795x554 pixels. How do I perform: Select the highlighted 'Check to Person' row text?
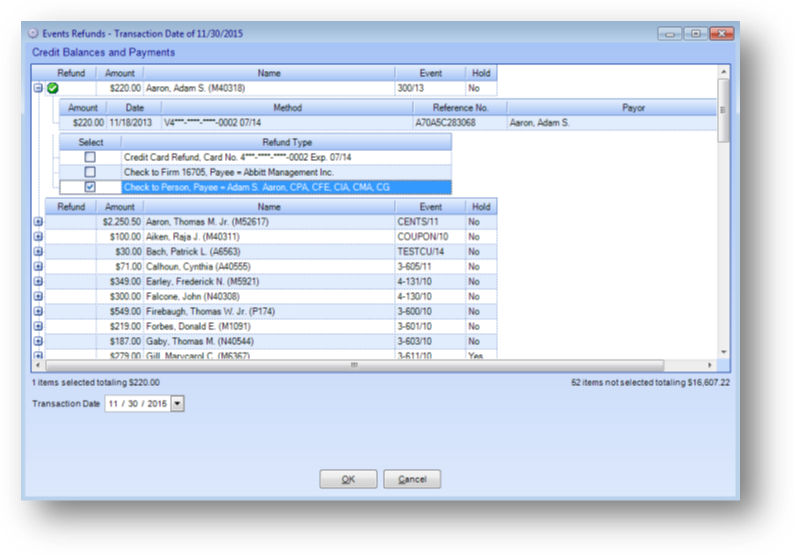[257, 187]
